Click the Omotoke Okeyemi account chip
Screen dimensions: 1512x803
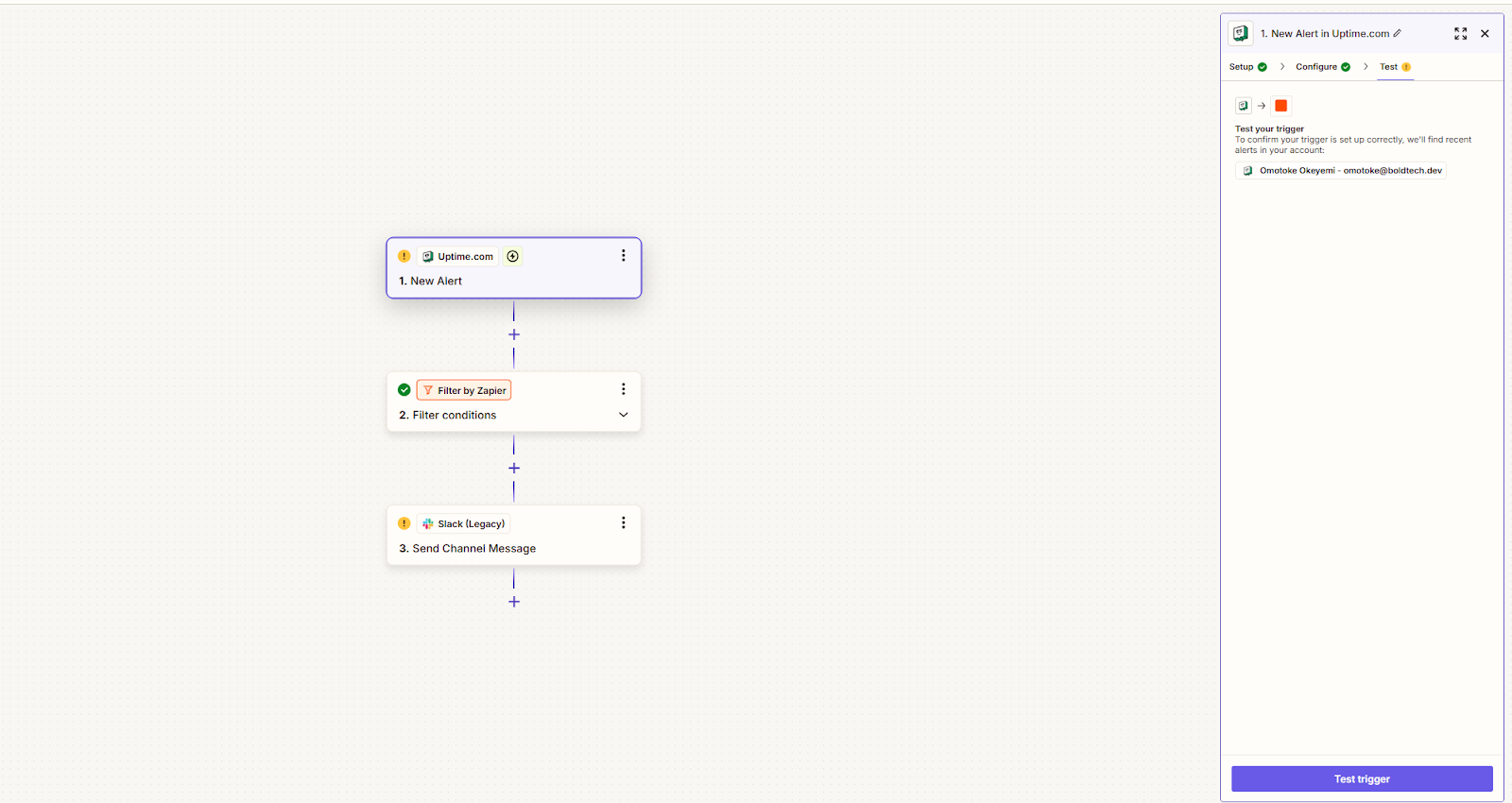(x=1341, y=171)
